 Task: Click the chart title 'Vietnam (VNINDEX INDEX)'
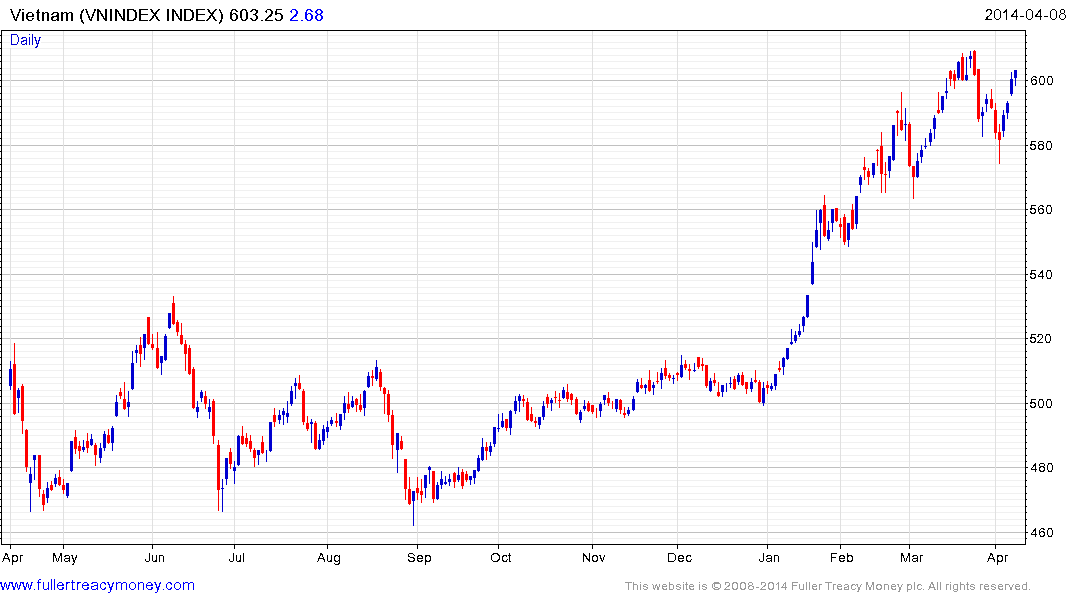117,15
